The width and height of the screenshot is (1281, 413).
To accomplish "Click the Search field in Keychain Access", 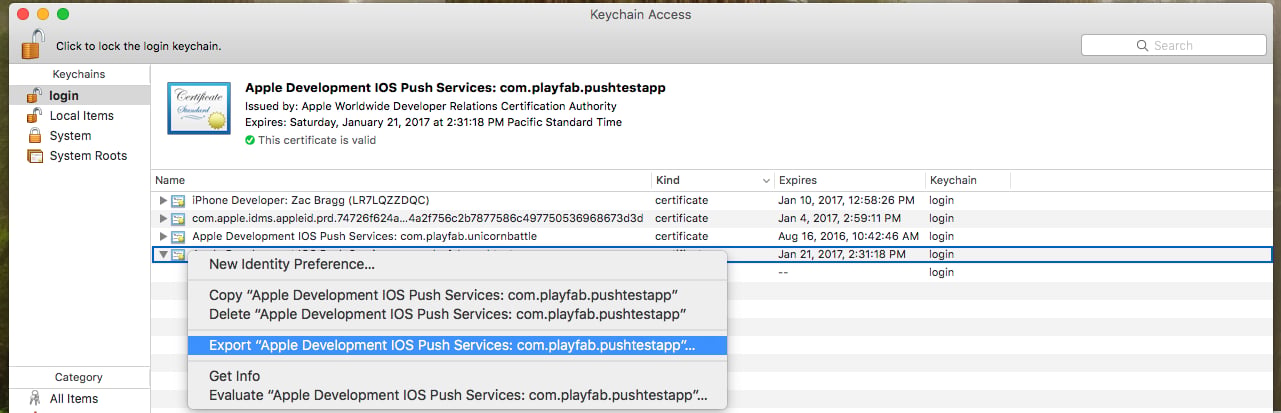I will point(1175,45).
